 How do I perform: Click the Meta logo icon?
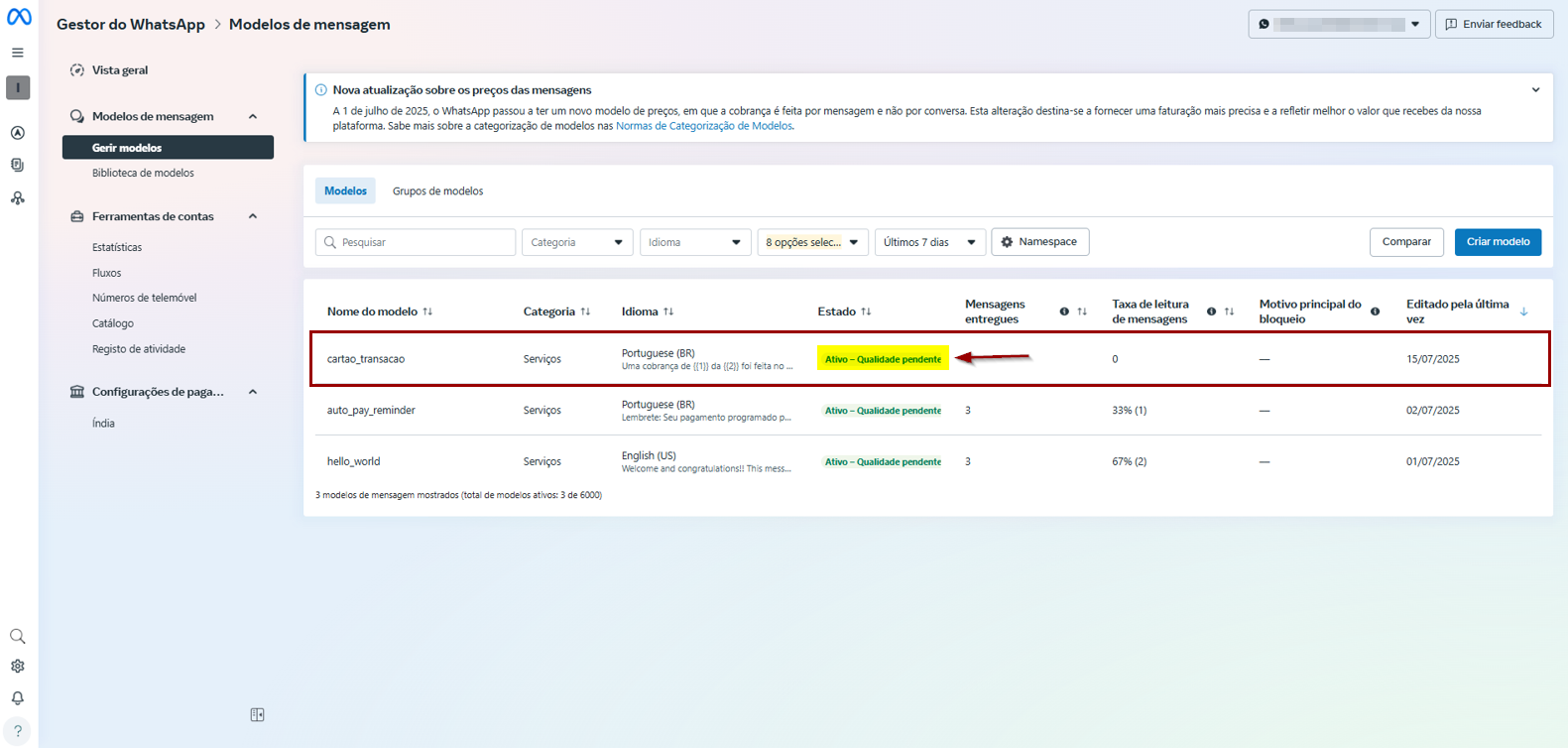click(x=19, y=17)
